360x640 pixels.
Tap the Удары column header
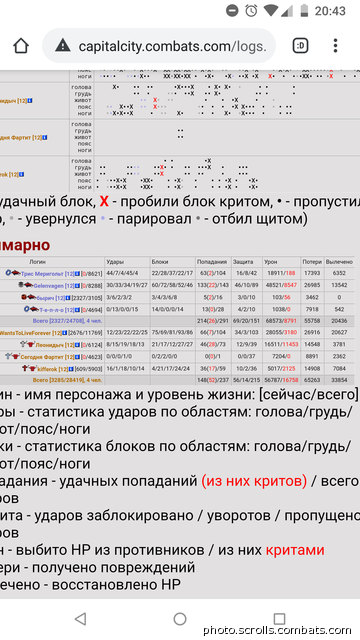click(x=115, y=262)
